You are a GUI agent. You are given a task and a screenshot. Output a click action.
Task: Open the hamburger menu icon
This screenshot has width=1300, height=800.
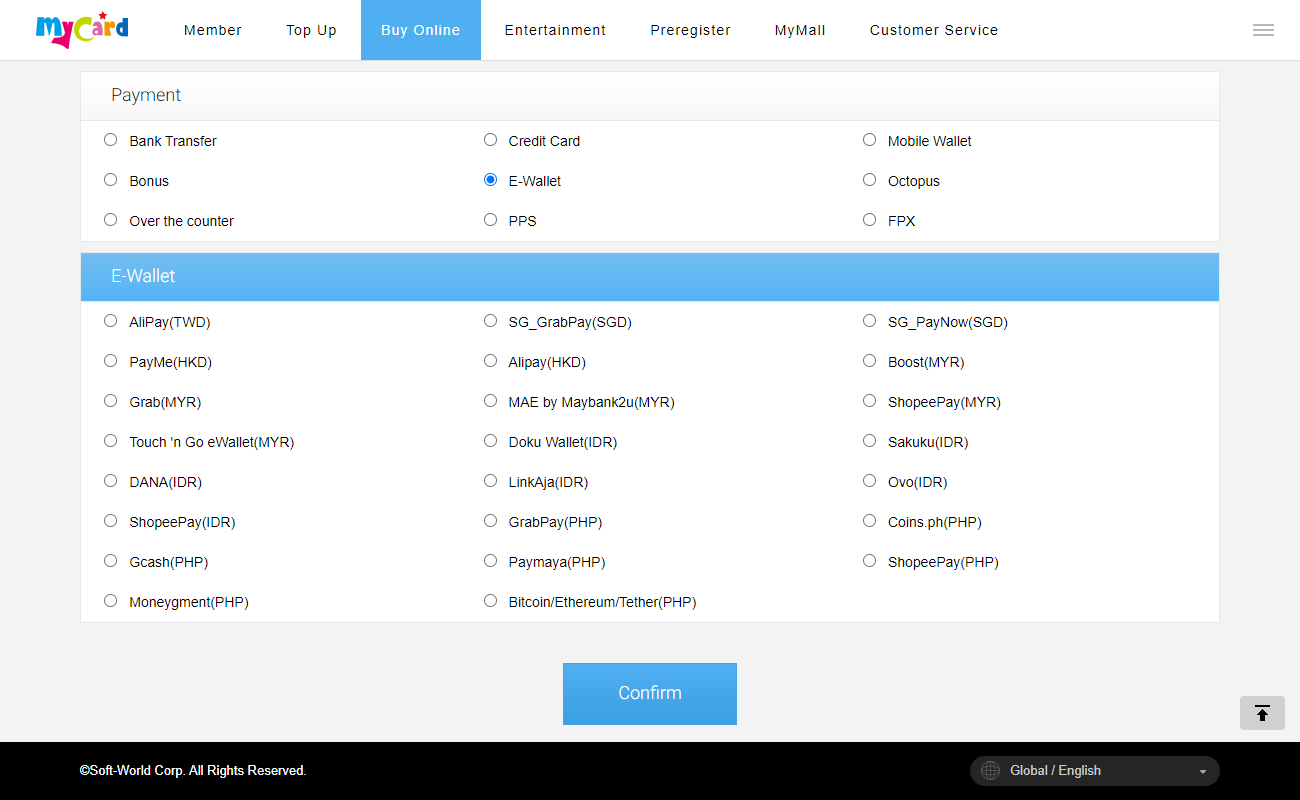coord(1263,30)
